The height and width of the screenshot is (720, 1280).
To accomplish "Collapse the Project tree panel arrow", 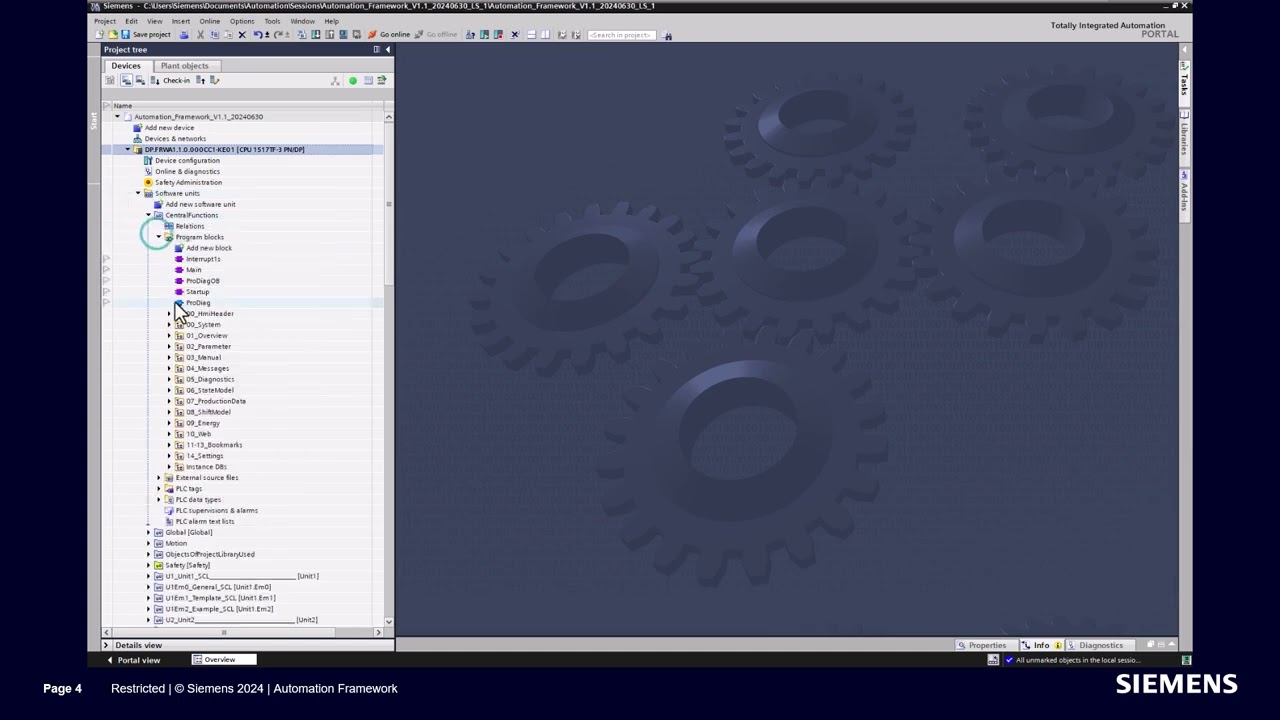I will tap(388, 49).
